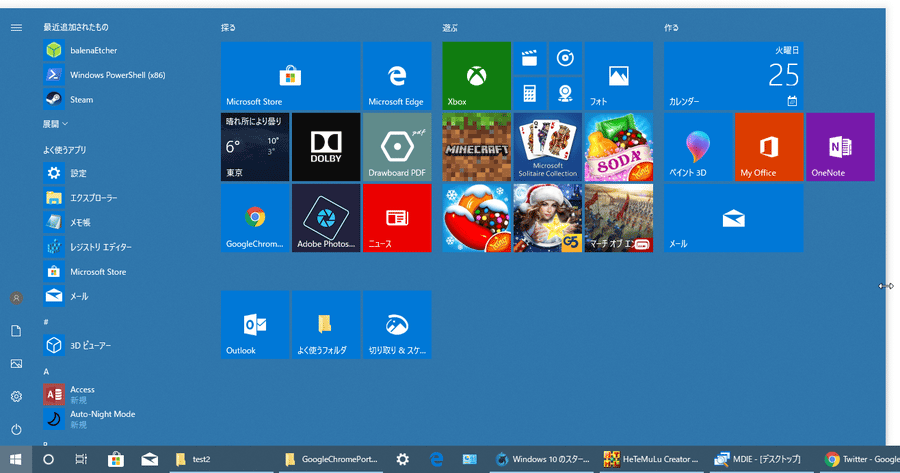This screenshot has height=473, width=900.
Task: Open the ニュース news tile
Action: tap(397, 218)
